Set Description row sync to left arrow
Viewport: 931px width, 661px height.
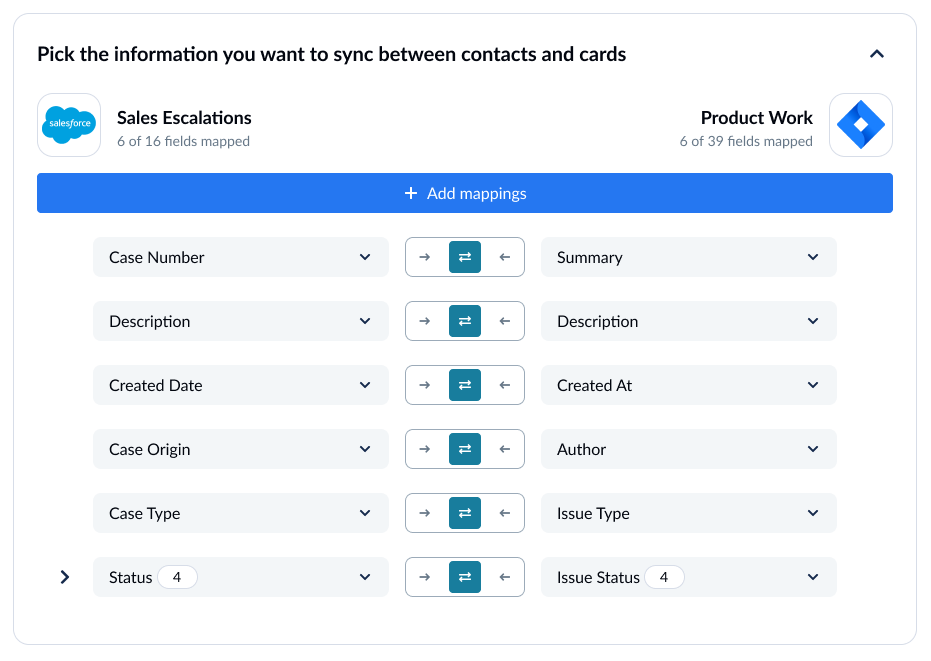505,321
